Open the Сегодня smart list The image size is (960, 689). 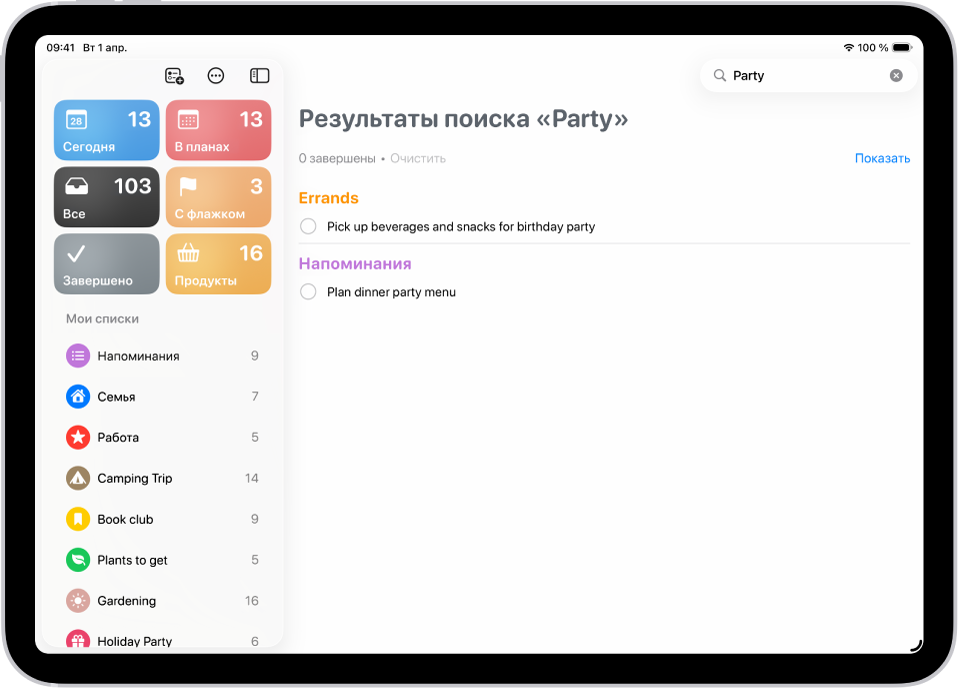click(x=106, y=130)
